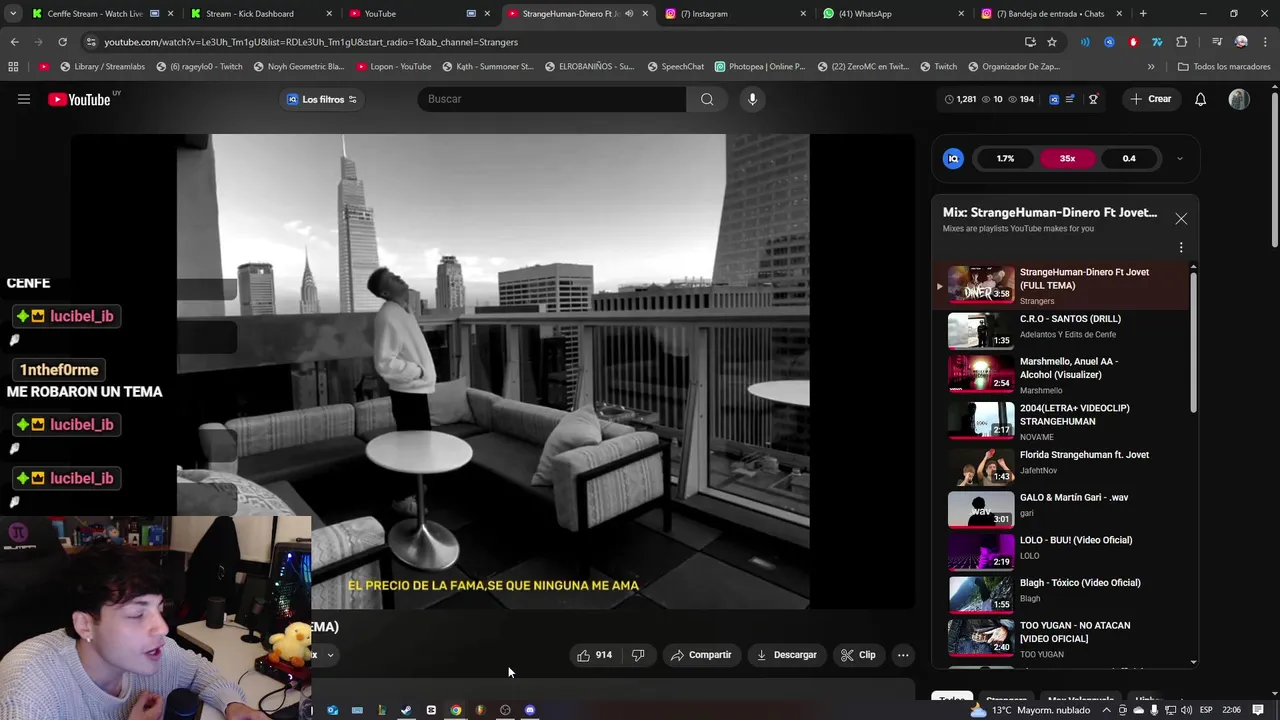Screen dimensions: 1280x720
Task: Expand the vidIQ score bar chevron
Action: (x=1179, y=158)
